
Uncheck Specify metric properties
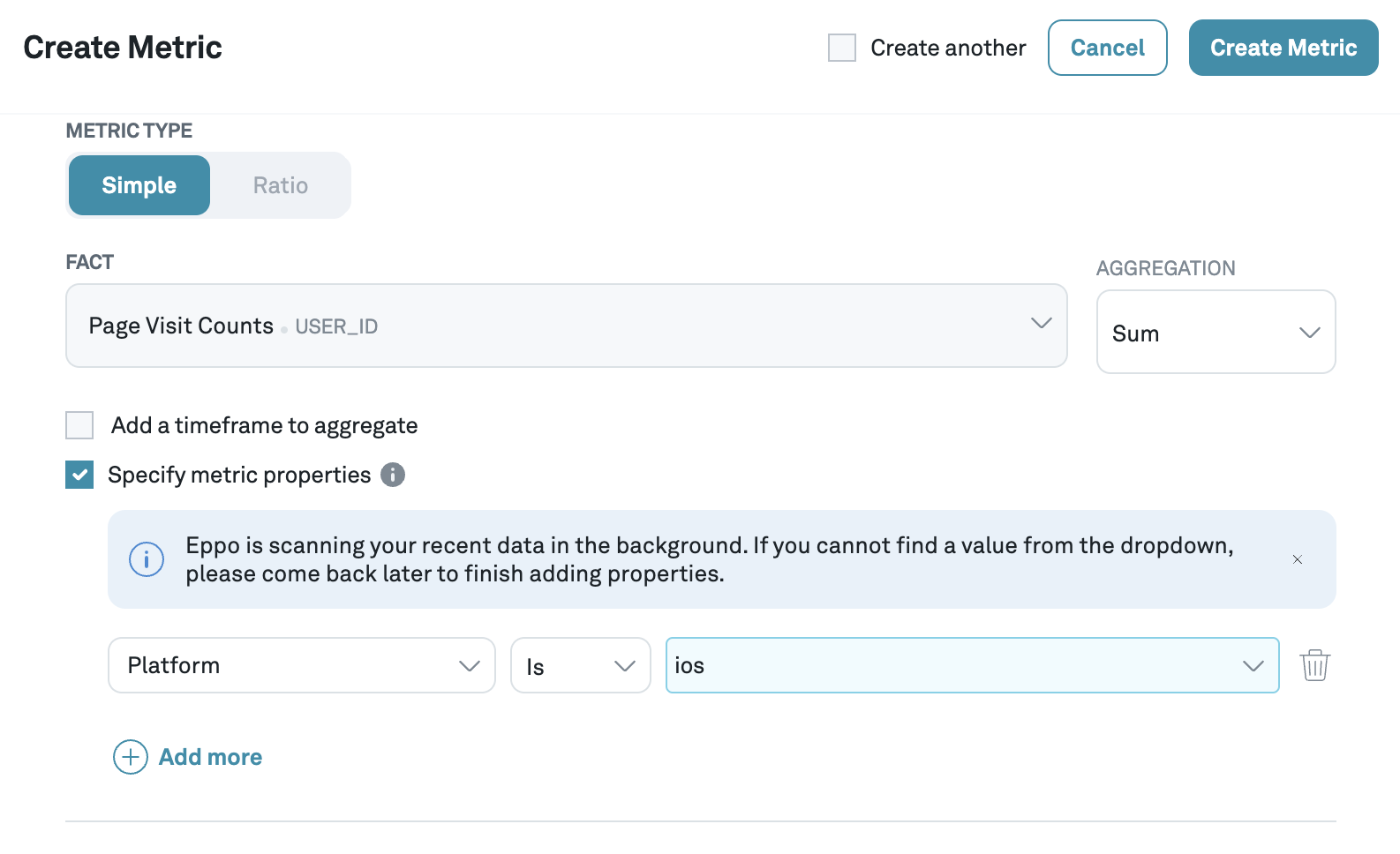pyautogui.click(x=79, y=475)
